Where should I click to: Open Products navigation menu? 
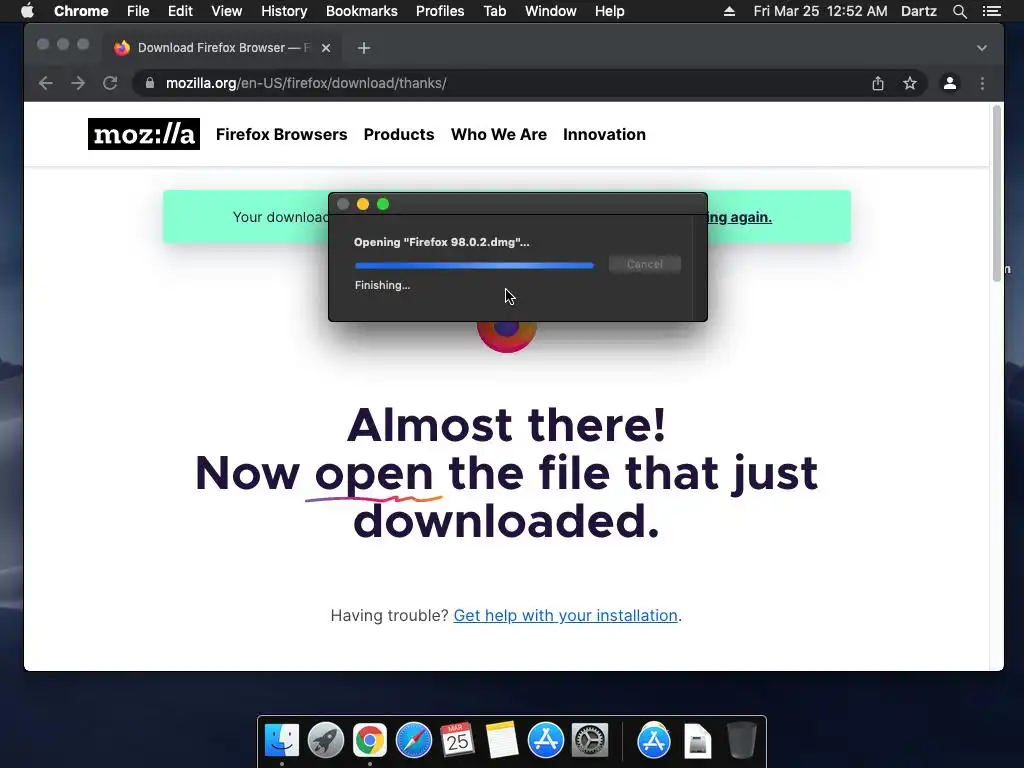(x=399, y=135)
